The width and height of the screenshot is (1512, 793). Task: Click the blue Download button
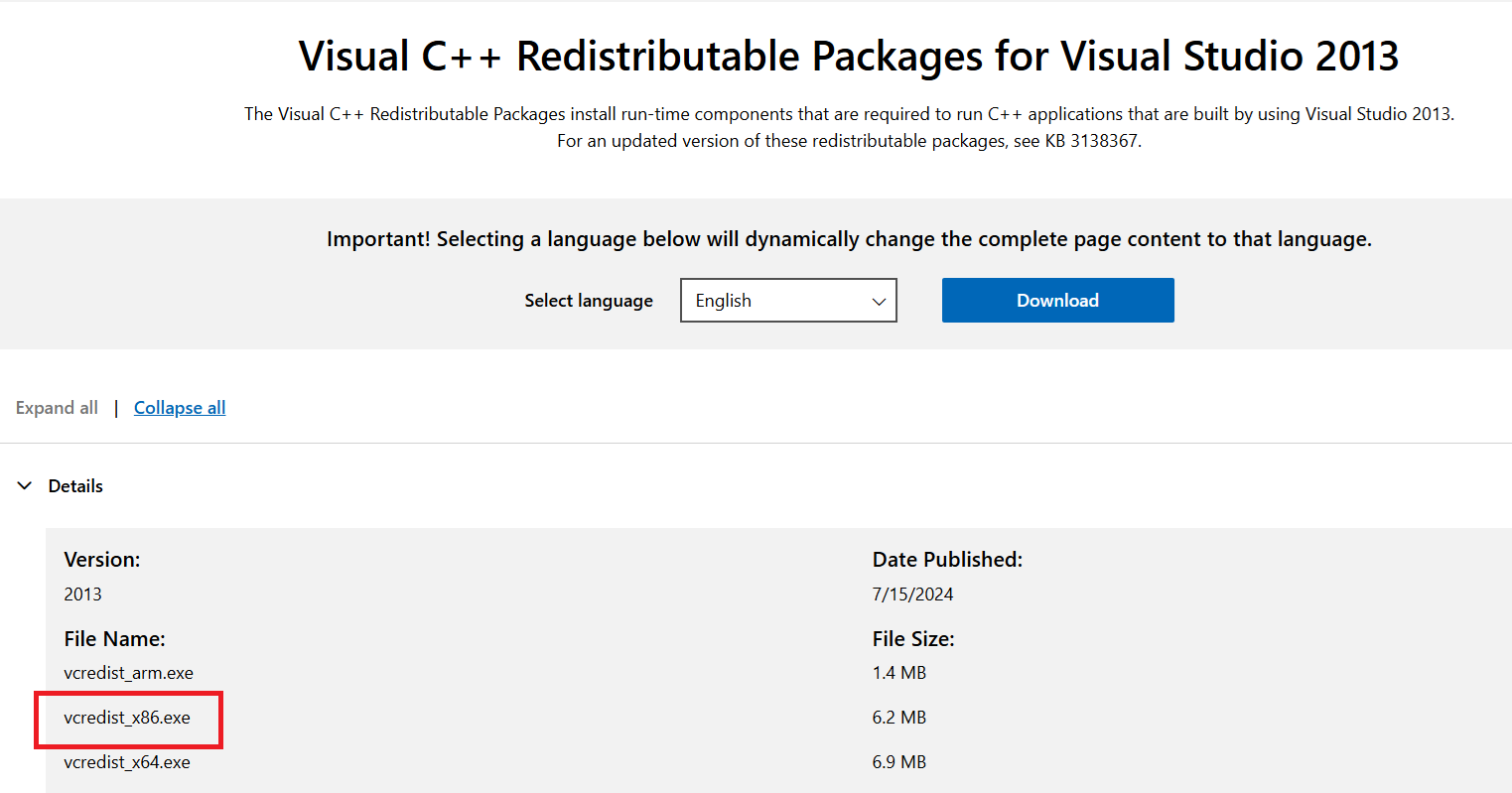pyautogui.click(x=1057, y=301)
